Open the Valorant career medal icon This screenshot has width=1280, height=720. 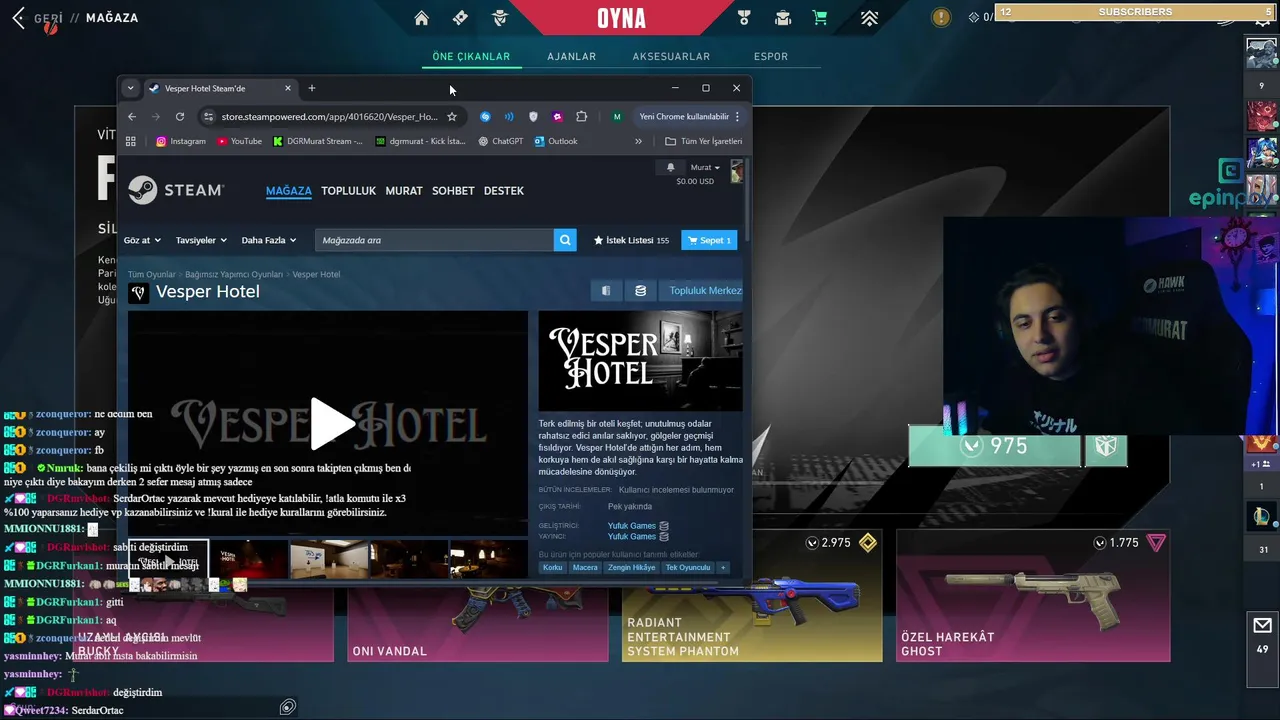coord(744,18)
